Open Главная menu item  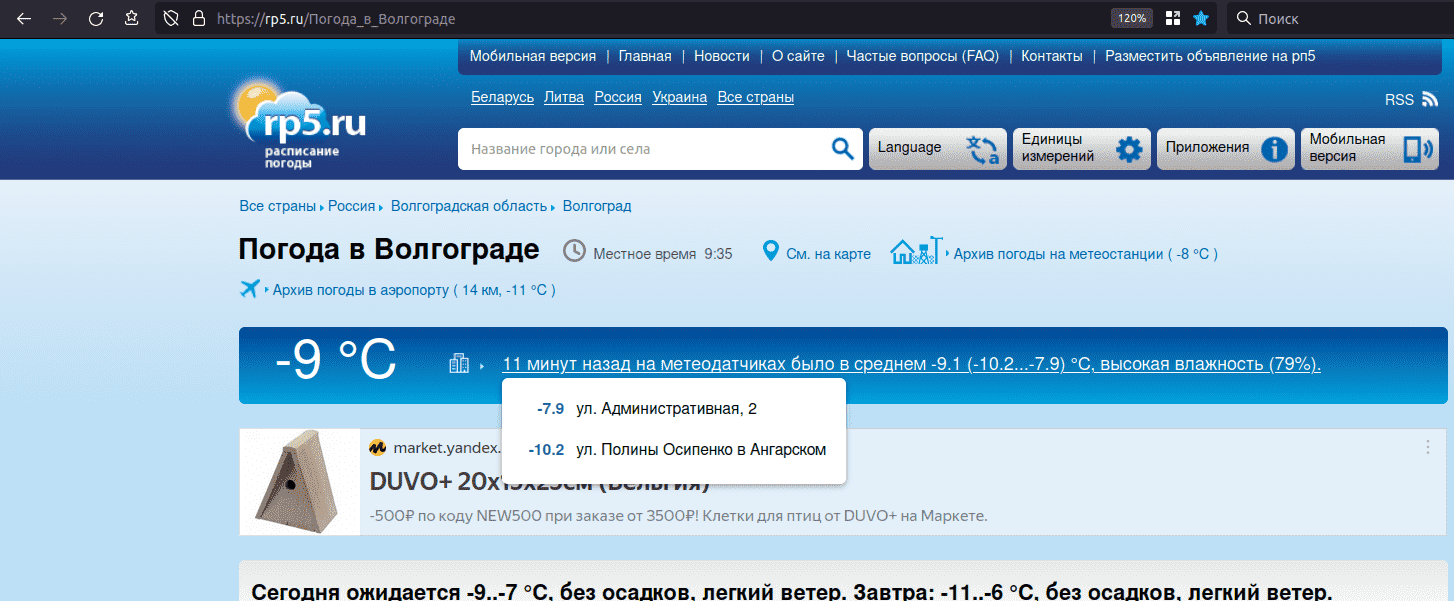(645, 56)
